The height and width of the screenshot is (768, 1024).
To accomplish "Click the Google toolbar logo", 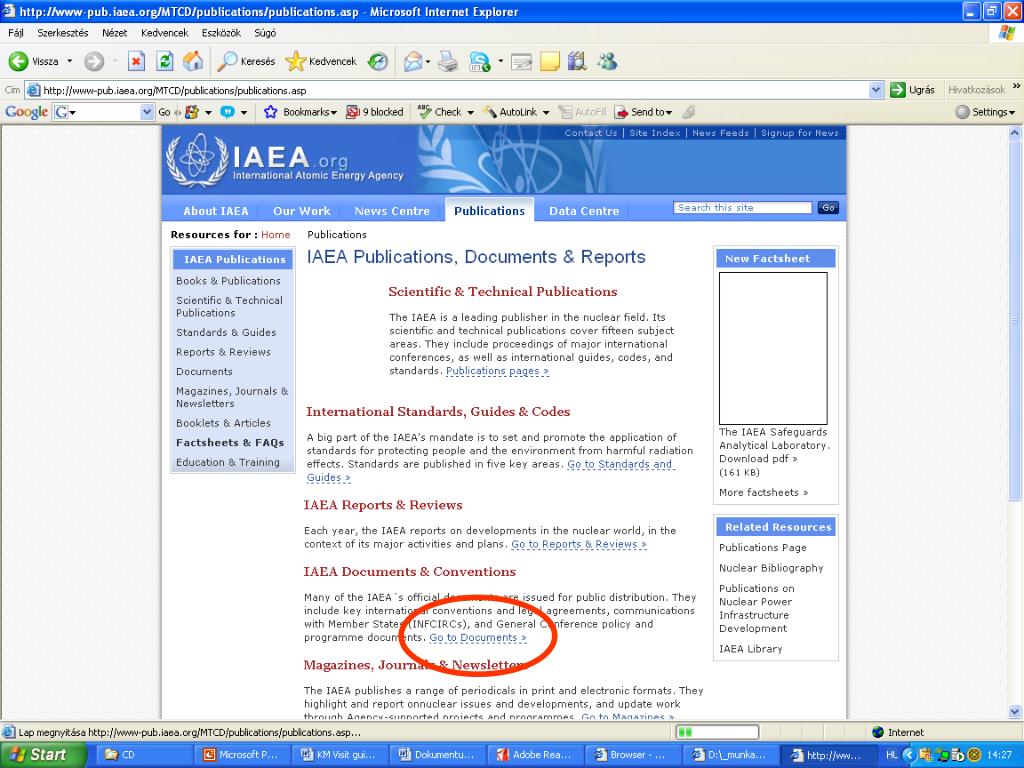I will coord(26,112).
